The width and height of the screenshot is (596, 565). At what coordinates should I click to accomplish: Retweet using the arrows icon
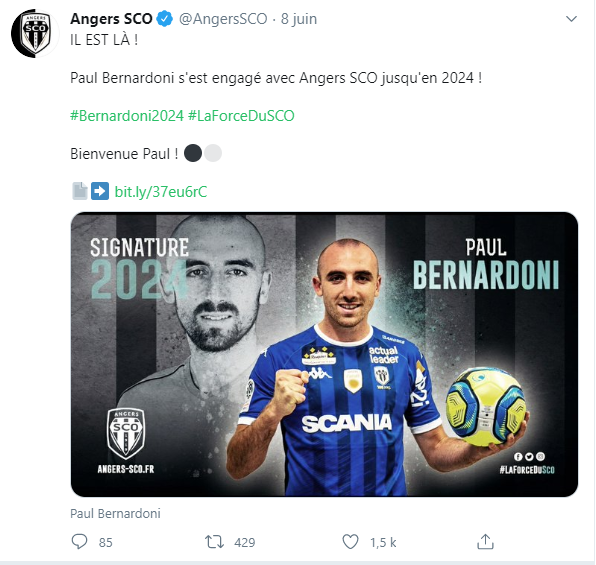tap(214, 542)
